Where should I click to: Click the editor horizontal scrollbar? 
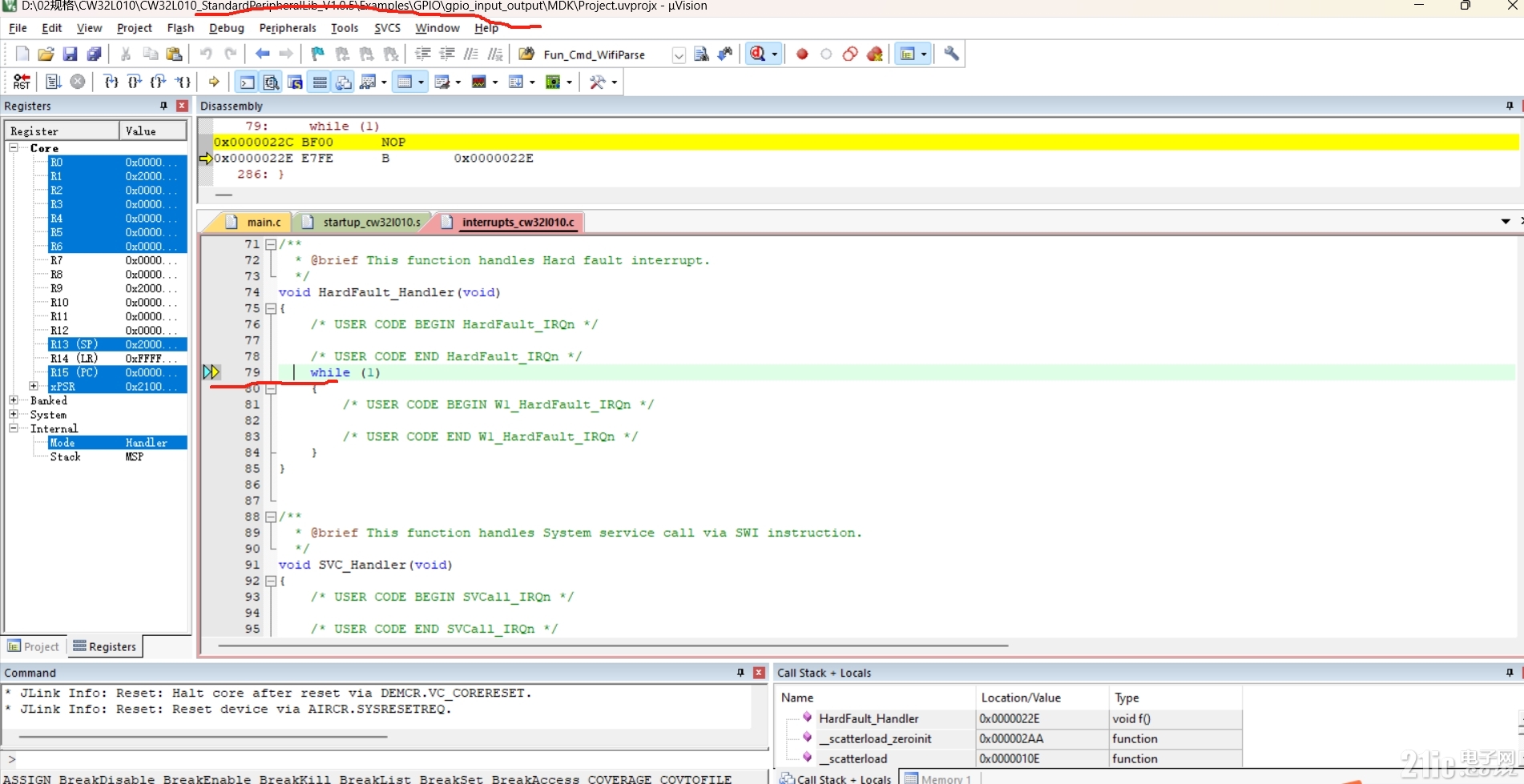(613, 645)
